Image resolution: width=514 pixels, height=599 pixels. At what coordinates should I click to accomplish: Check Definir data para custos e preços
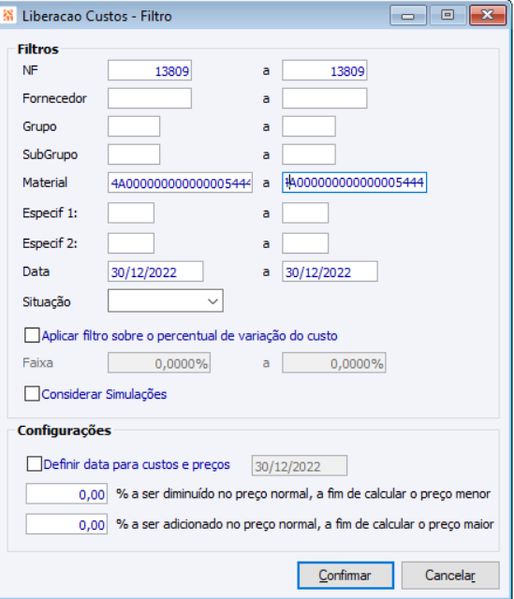pyautogui.click(x=34, y=464)
